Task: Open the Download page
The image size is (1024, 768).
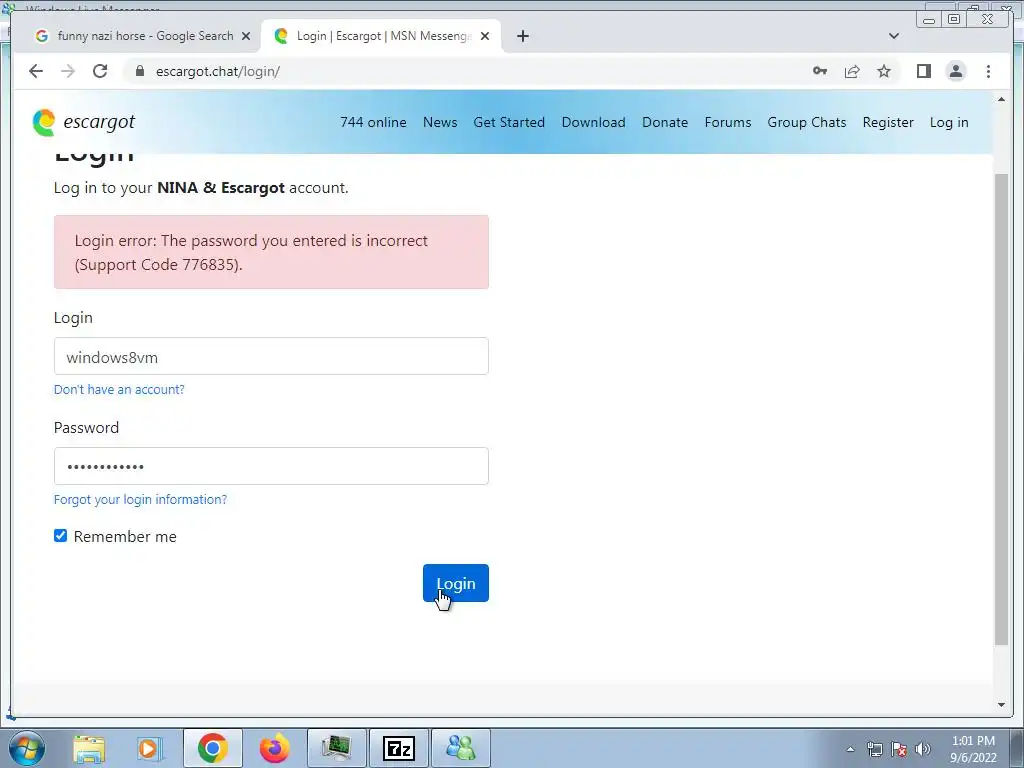Action: point(594,122)
